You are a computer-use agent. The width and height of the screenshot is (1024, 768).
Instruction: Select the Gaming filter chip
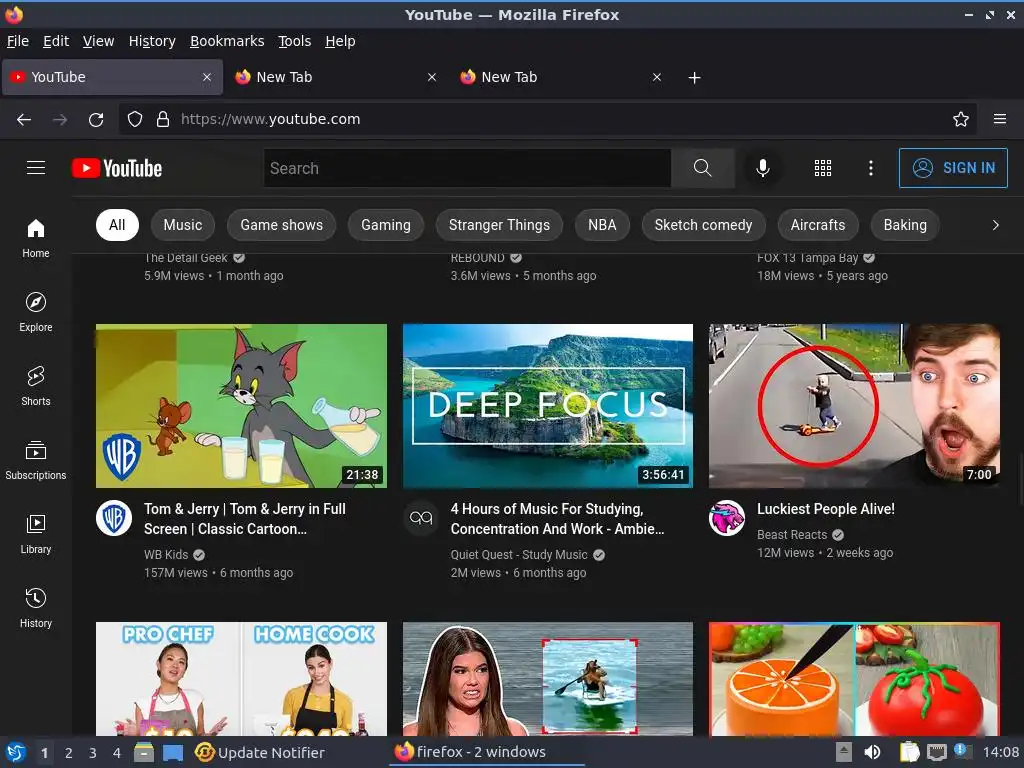(386, 225)
